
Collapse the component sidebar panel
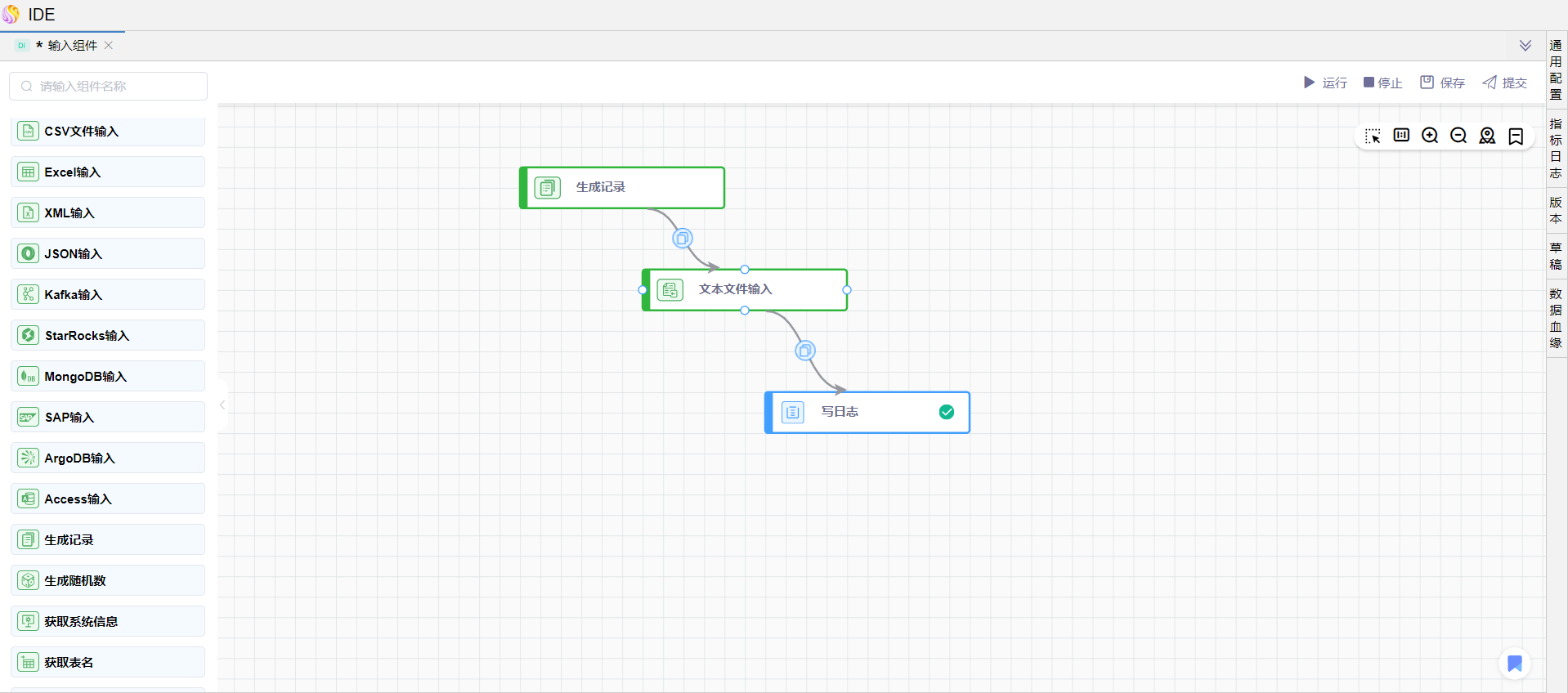[222, 405]
